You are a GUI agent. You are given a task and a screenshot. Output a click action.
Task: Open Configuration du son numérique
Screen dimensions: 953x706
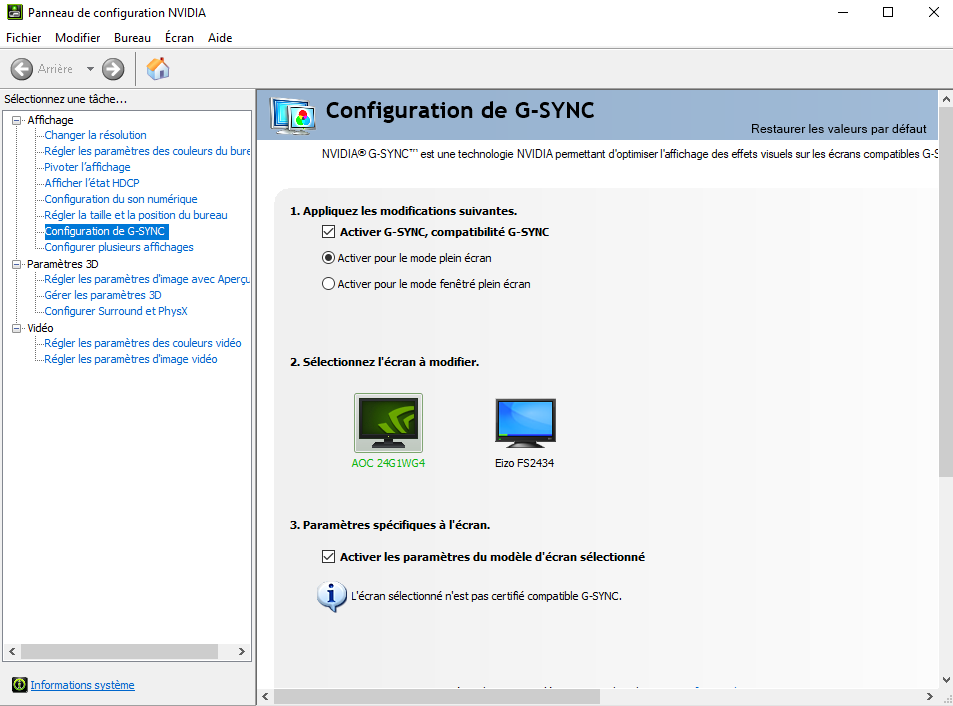tap(121, 199)
